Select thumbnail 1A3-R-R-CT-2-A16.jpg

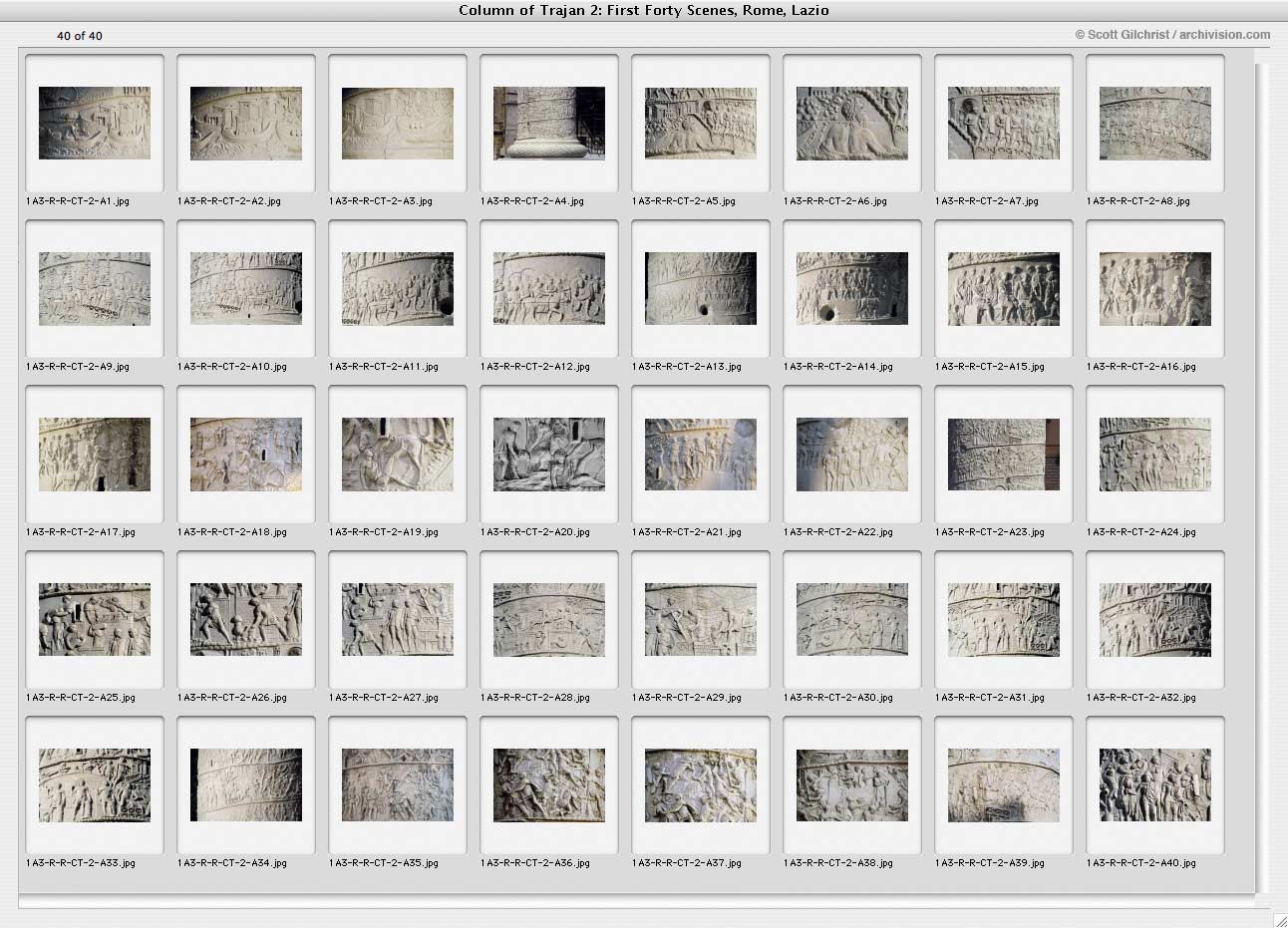[x=1155, y=288]
